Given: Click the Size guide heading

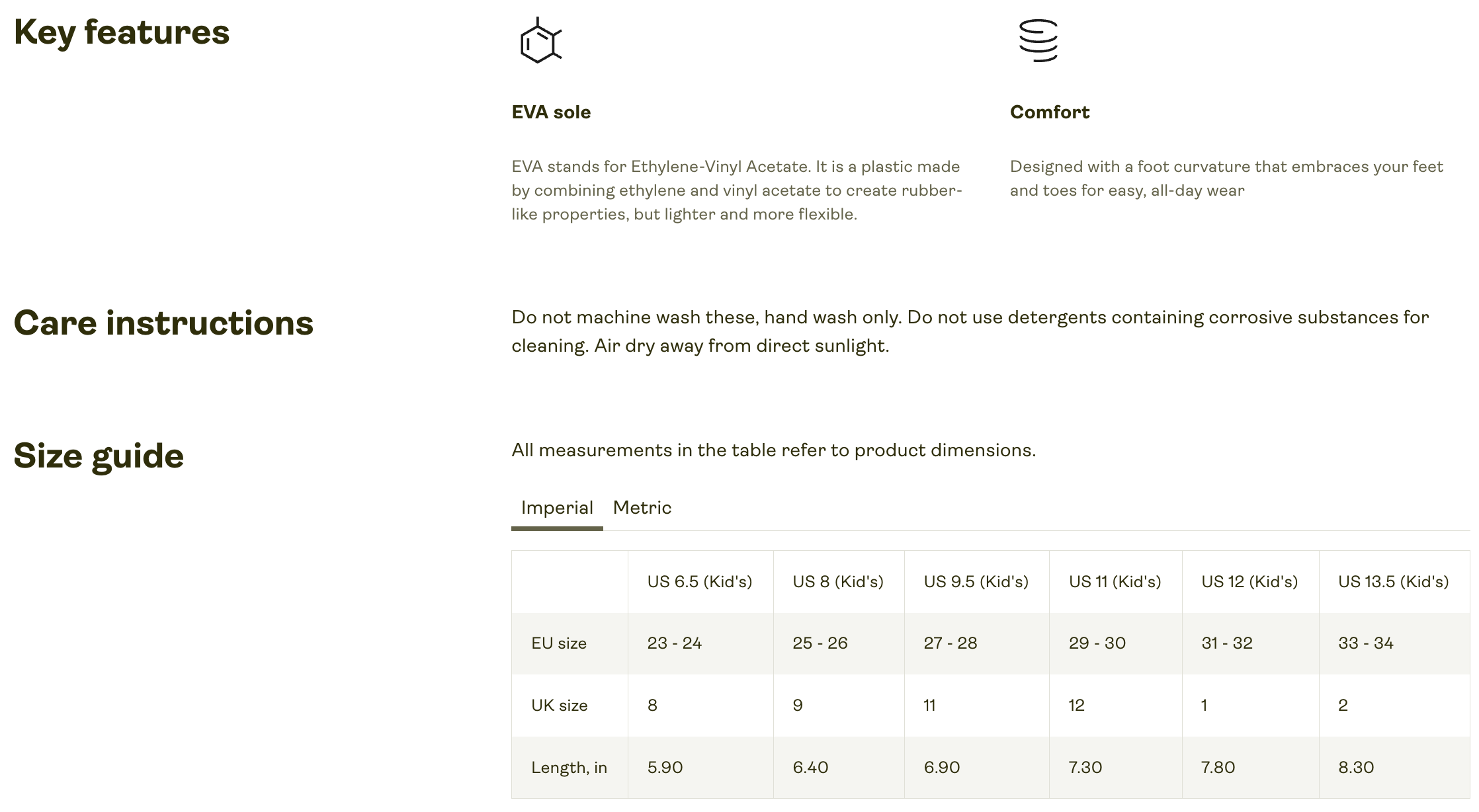Looking at the screenshot, I should [x=99, y=456].
